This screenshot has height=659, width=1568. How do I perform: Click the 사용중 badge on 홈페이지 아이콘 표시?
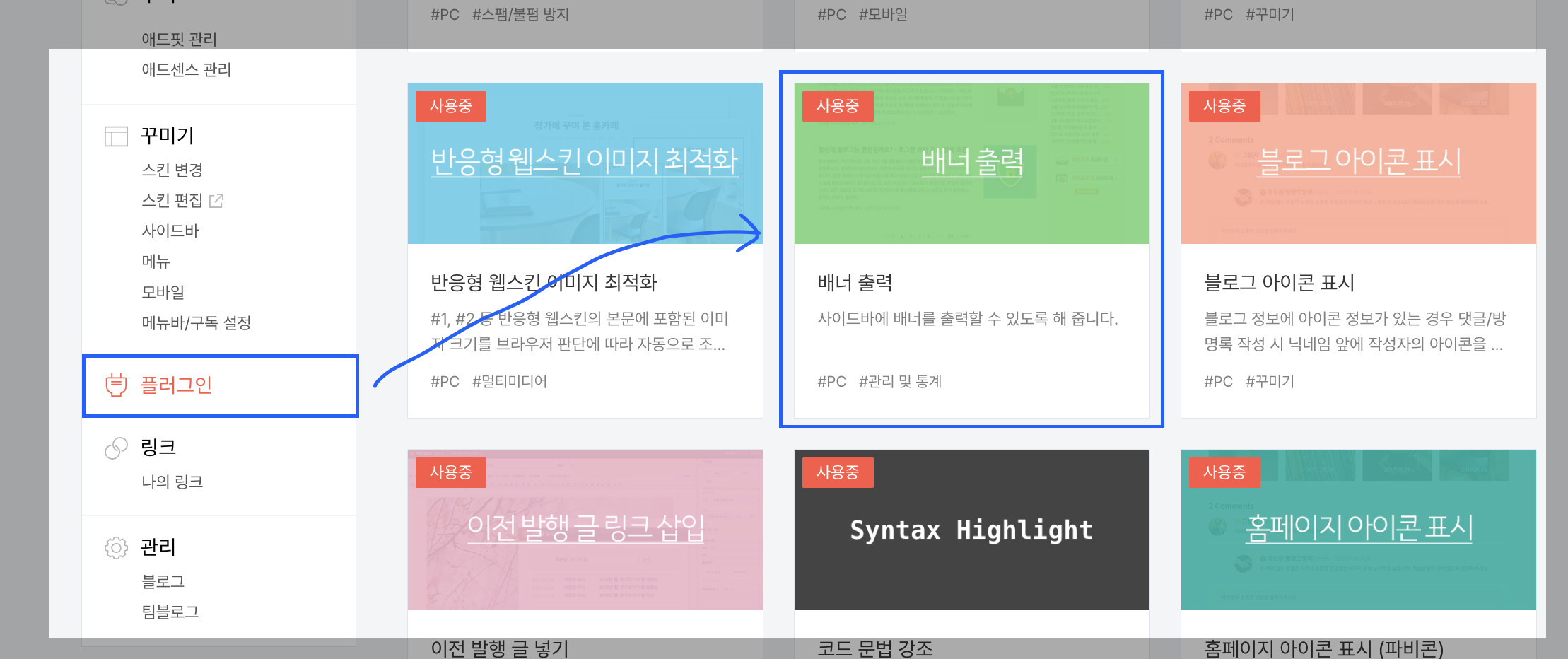click(x=1224, y=472)
